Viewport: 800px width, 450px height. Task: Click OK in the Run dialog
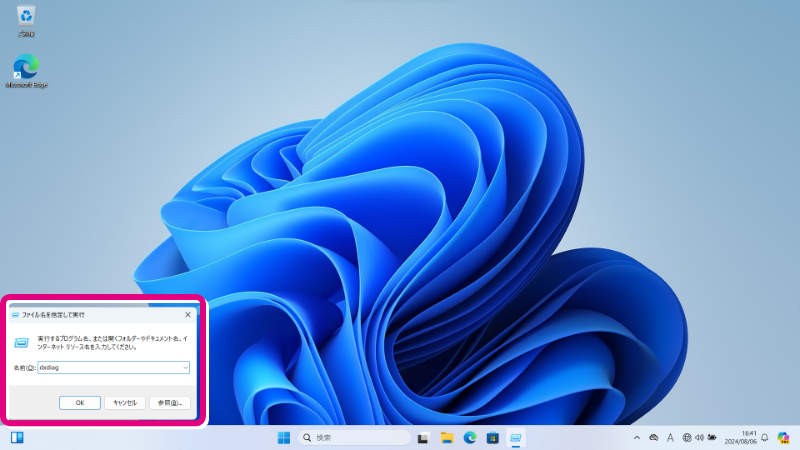pyautogui.click(x=80, y=402)
